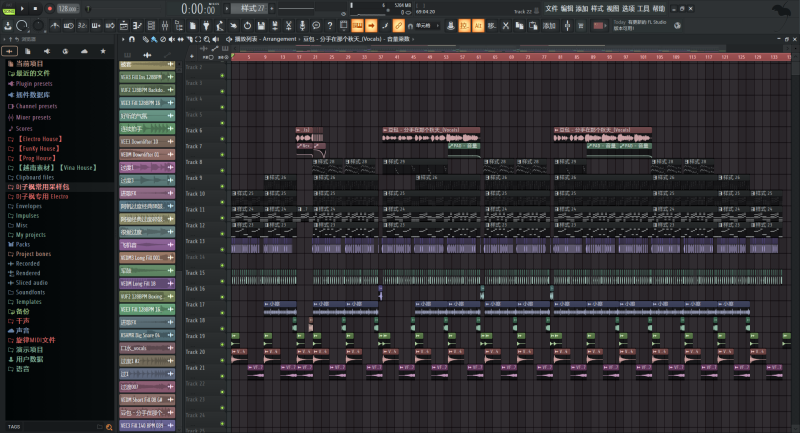The image size is (800, 433).
Task: Select the playlist paint brush tool
Action: click(x=154, y=39)
